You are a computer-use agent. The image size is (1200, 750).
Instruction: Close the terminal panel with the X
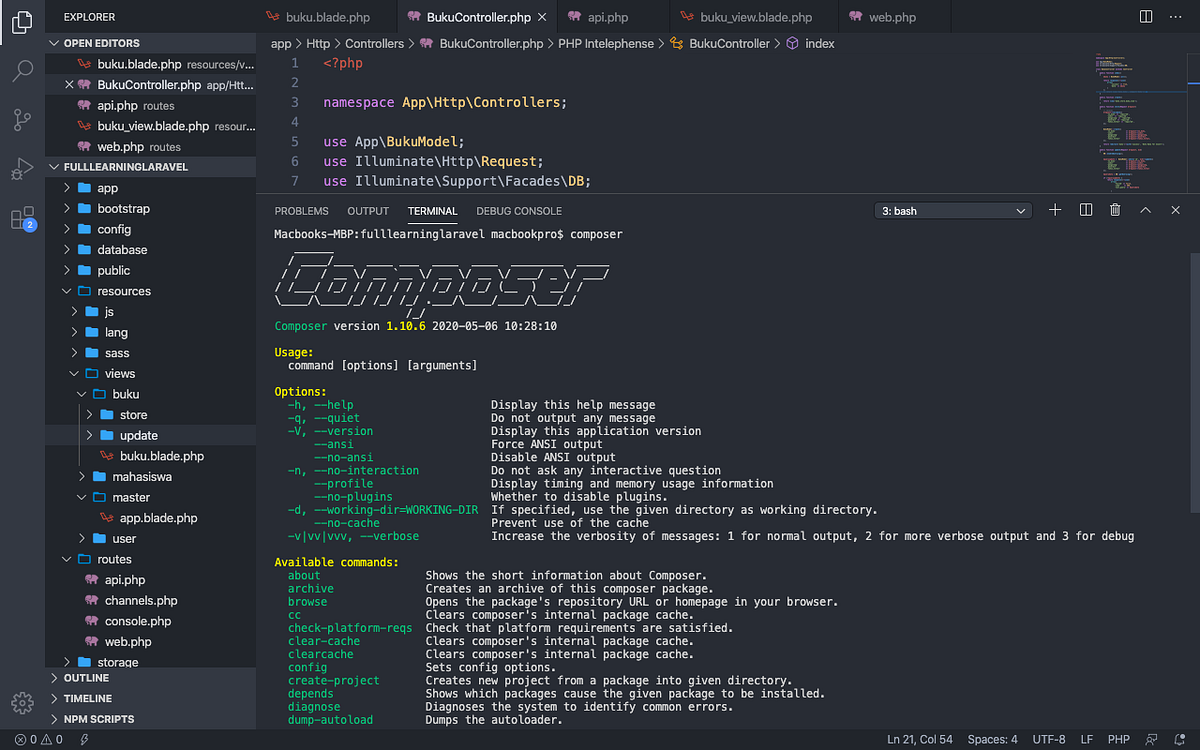[x=1175, y=210]
